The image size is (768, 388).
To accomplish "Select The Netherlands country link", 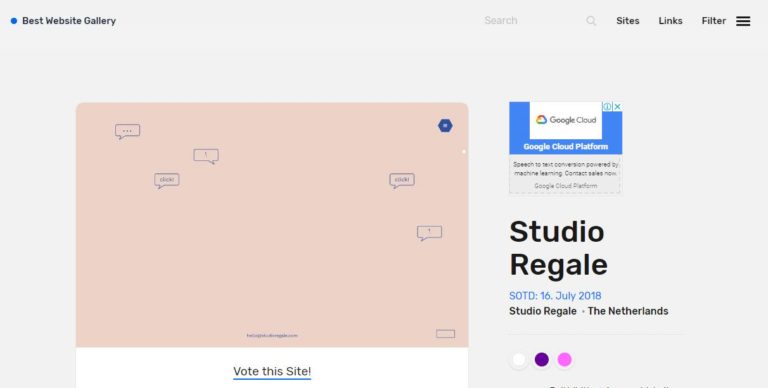I will click(x=628, y=311).
